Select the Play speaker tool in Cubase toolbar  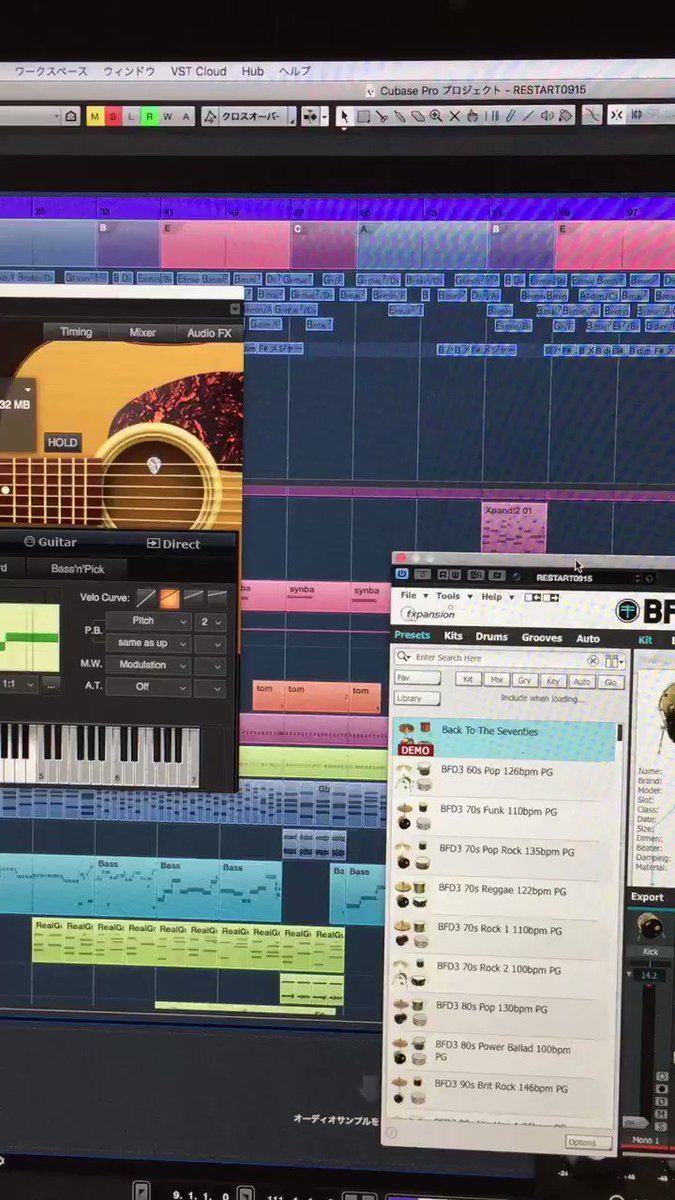(x=547, y=116)
